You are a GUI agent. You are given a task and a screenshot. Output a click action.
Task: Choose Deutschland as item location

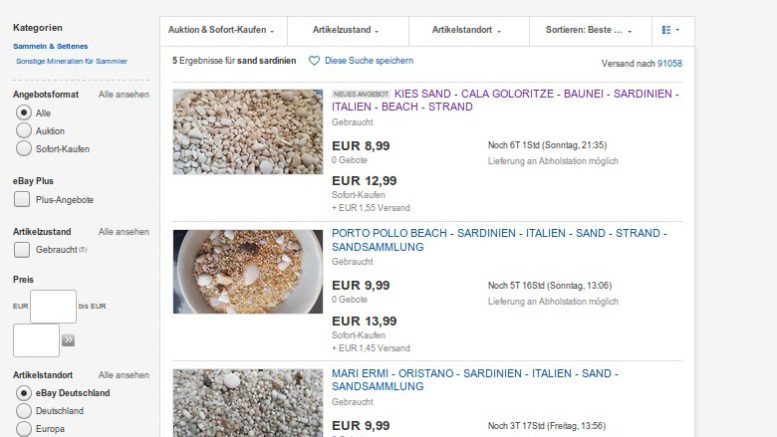(x=24, y=411)
